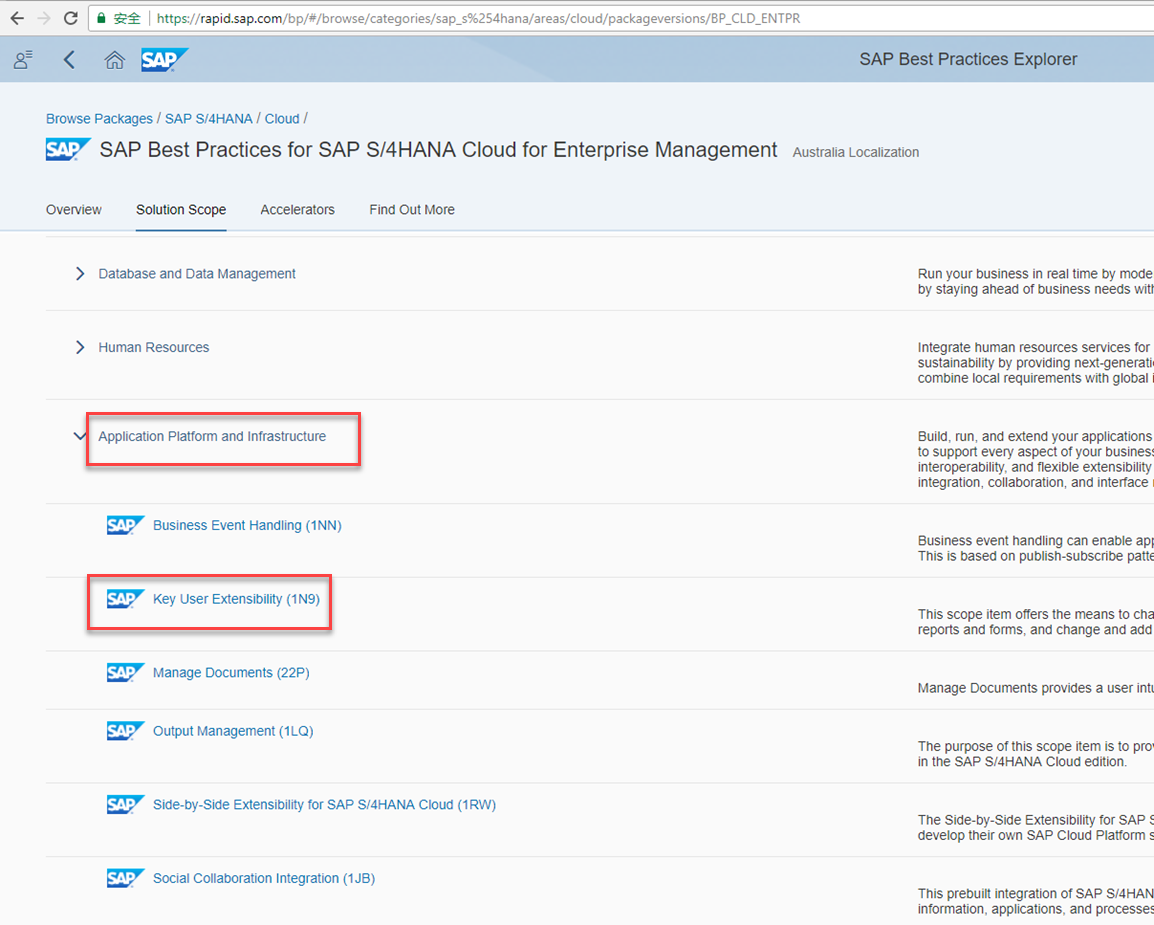
Task: Open the Find Out More tab
Action: (x=412, y=210)
